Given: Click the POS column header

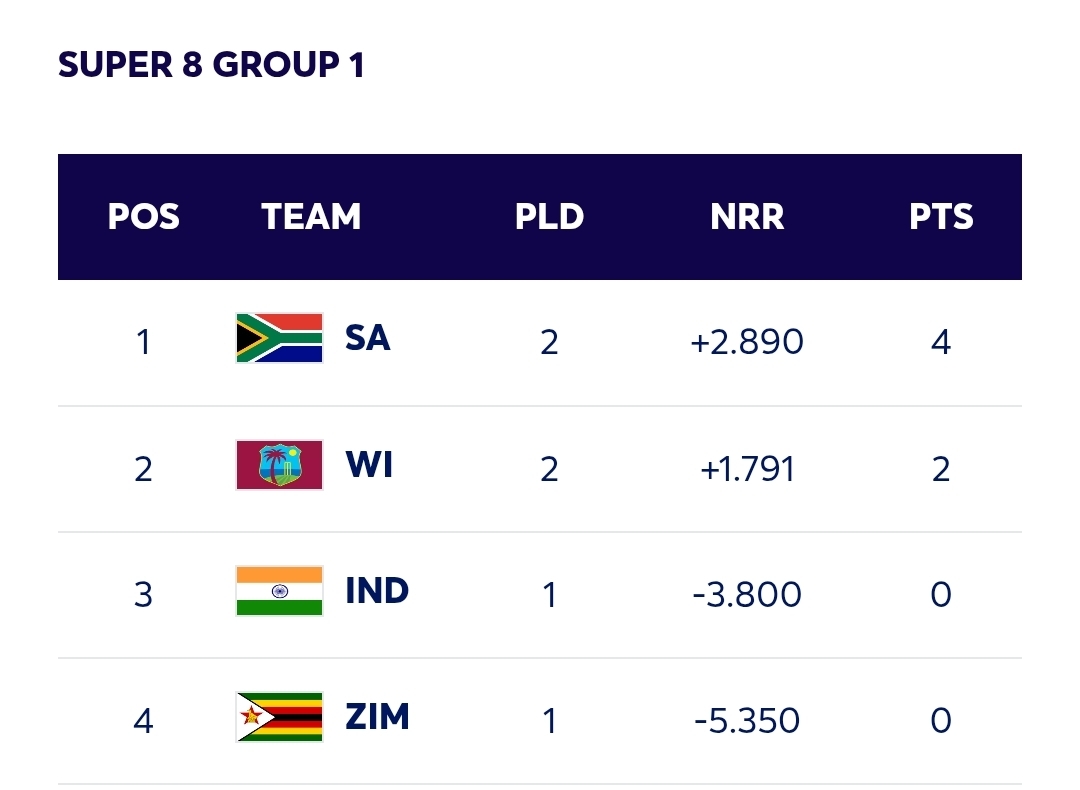Looking at the screenshot, I should 144,216.
